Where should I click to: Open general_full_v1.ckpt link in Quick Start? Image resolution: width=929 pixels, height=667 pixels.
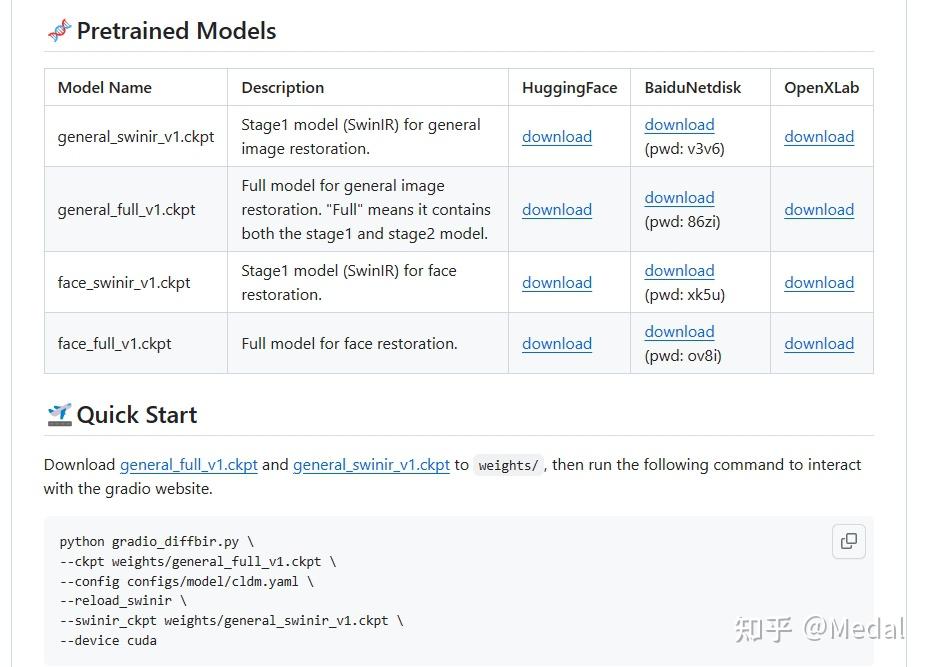[189, 465]
